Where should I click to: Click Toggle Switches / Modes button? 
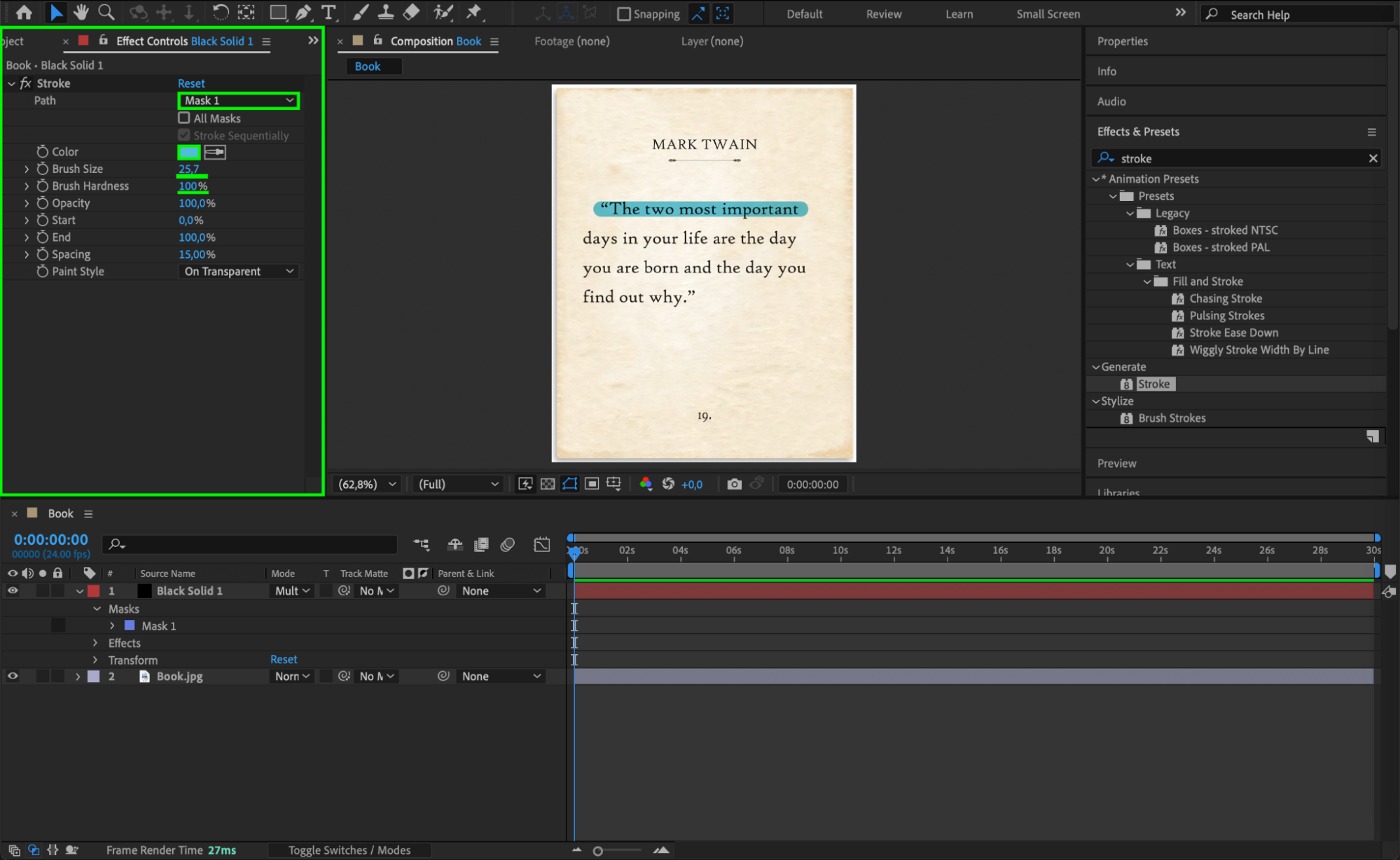click(x=349, y=850)
